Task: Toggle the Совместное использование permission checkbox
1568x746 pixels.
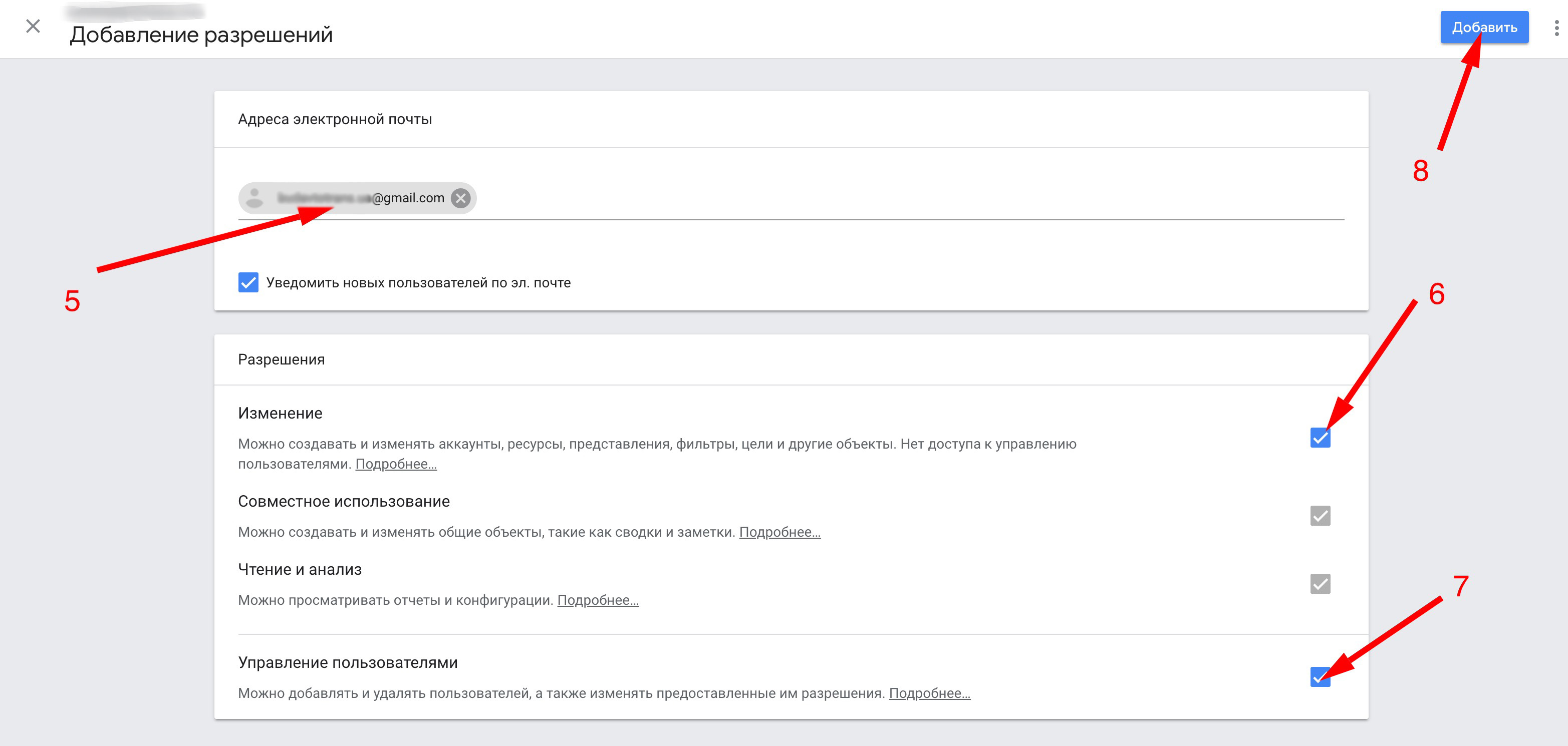Action: coord(1320,516)
